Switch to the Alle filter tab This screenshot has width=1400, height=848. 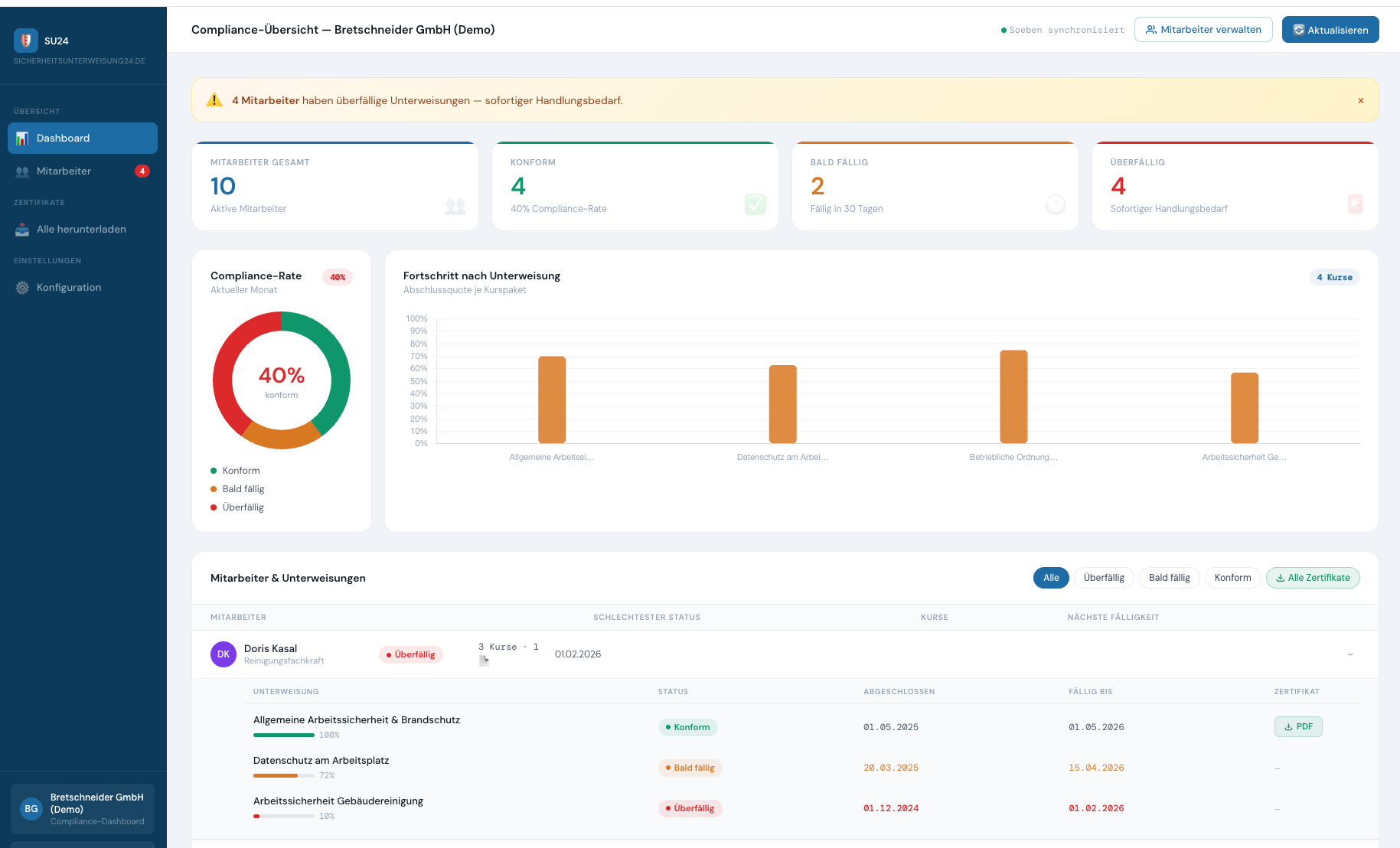(1050, 578)
